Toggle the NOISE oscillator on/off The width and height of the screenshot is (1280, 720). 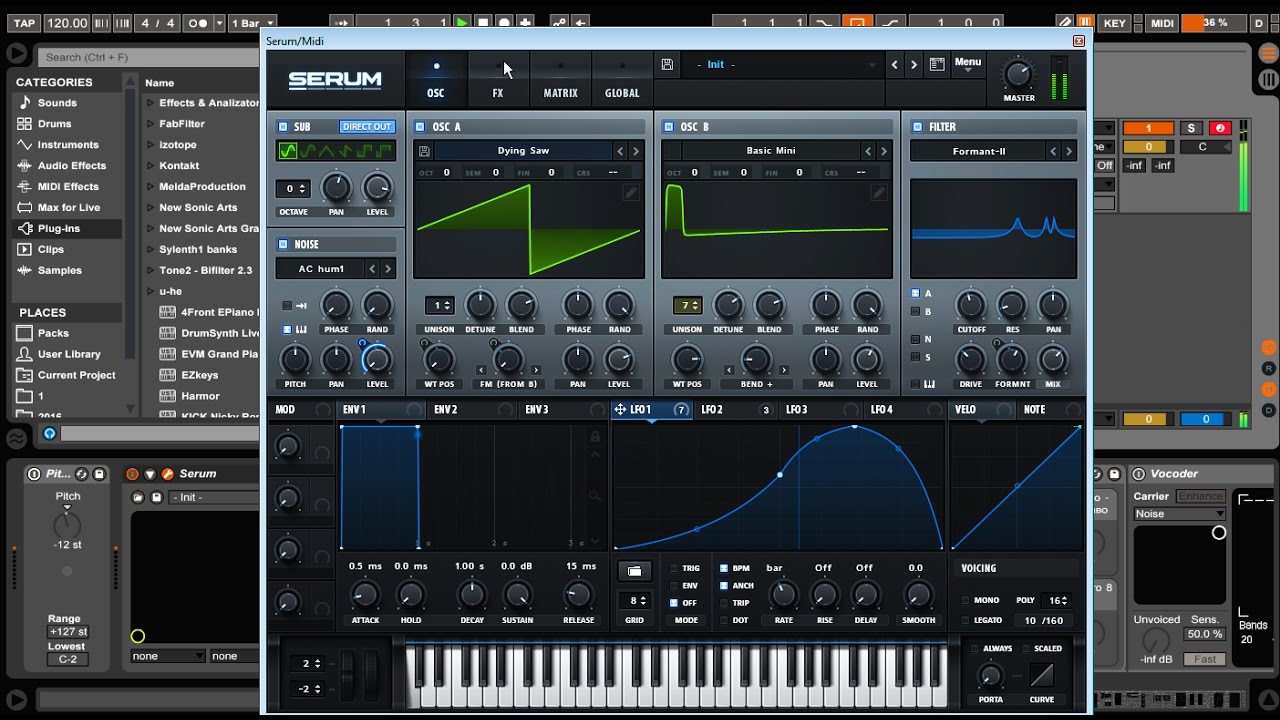[283, 244]
